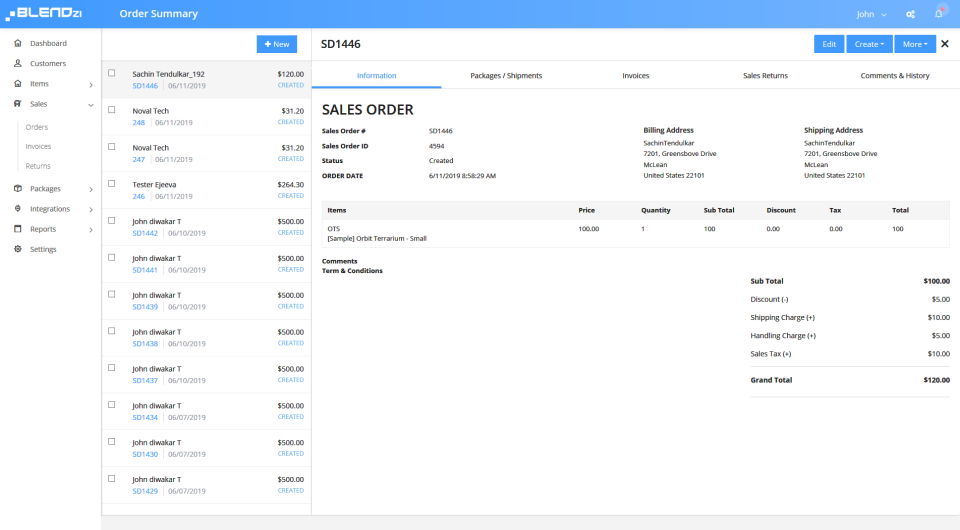Image resolution: width=960 pixels, height=530 pixels.
Task: Click the New order button
Action: pyautogui.click(x=277, y=44)
